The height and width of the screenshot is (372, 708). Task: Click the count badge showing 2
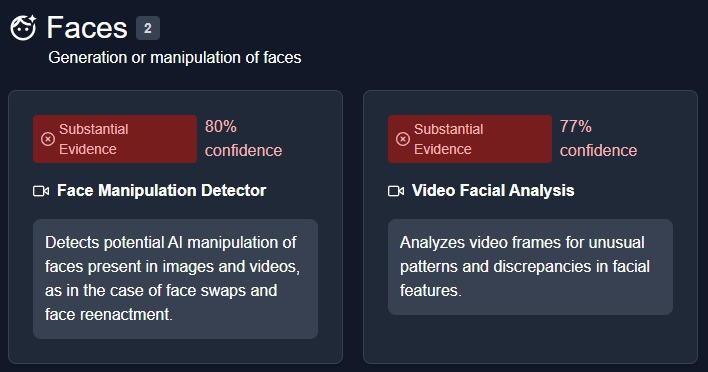coord(148,28)
